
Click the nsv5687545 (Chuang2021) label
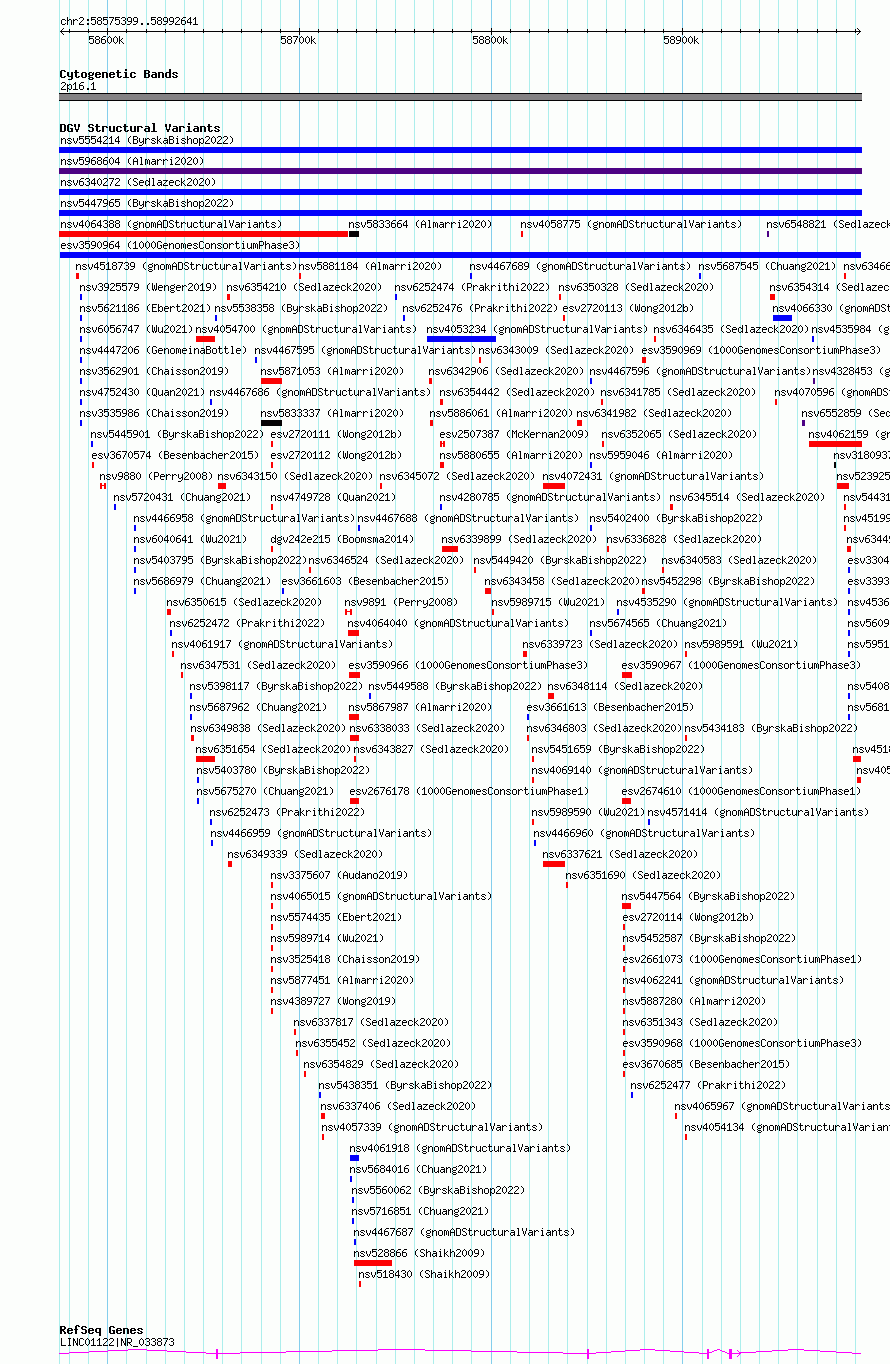[767, 266]
